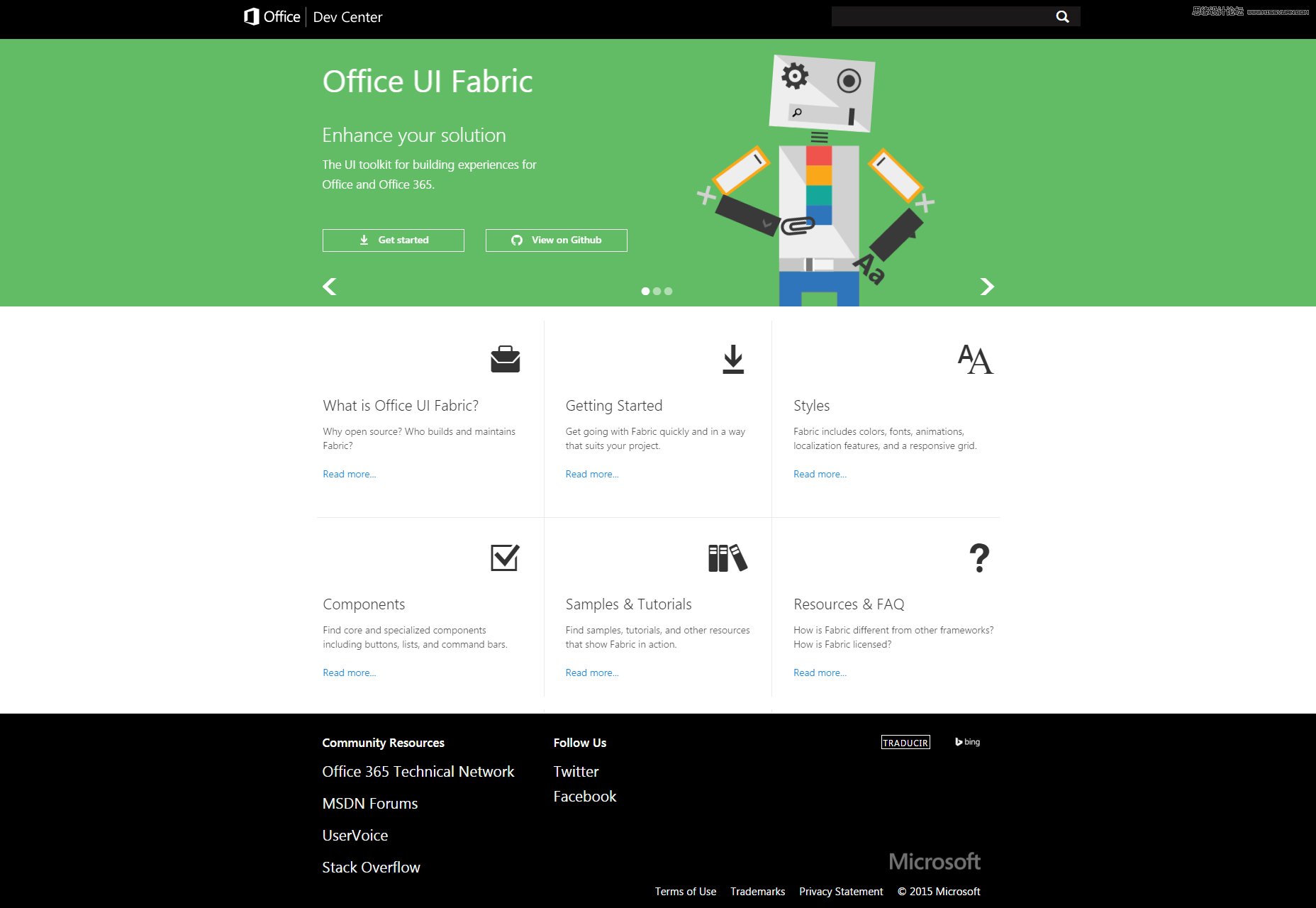Open the Getting Started heading
Viewport: 1316px width, 908px height.
coord(614,406)
